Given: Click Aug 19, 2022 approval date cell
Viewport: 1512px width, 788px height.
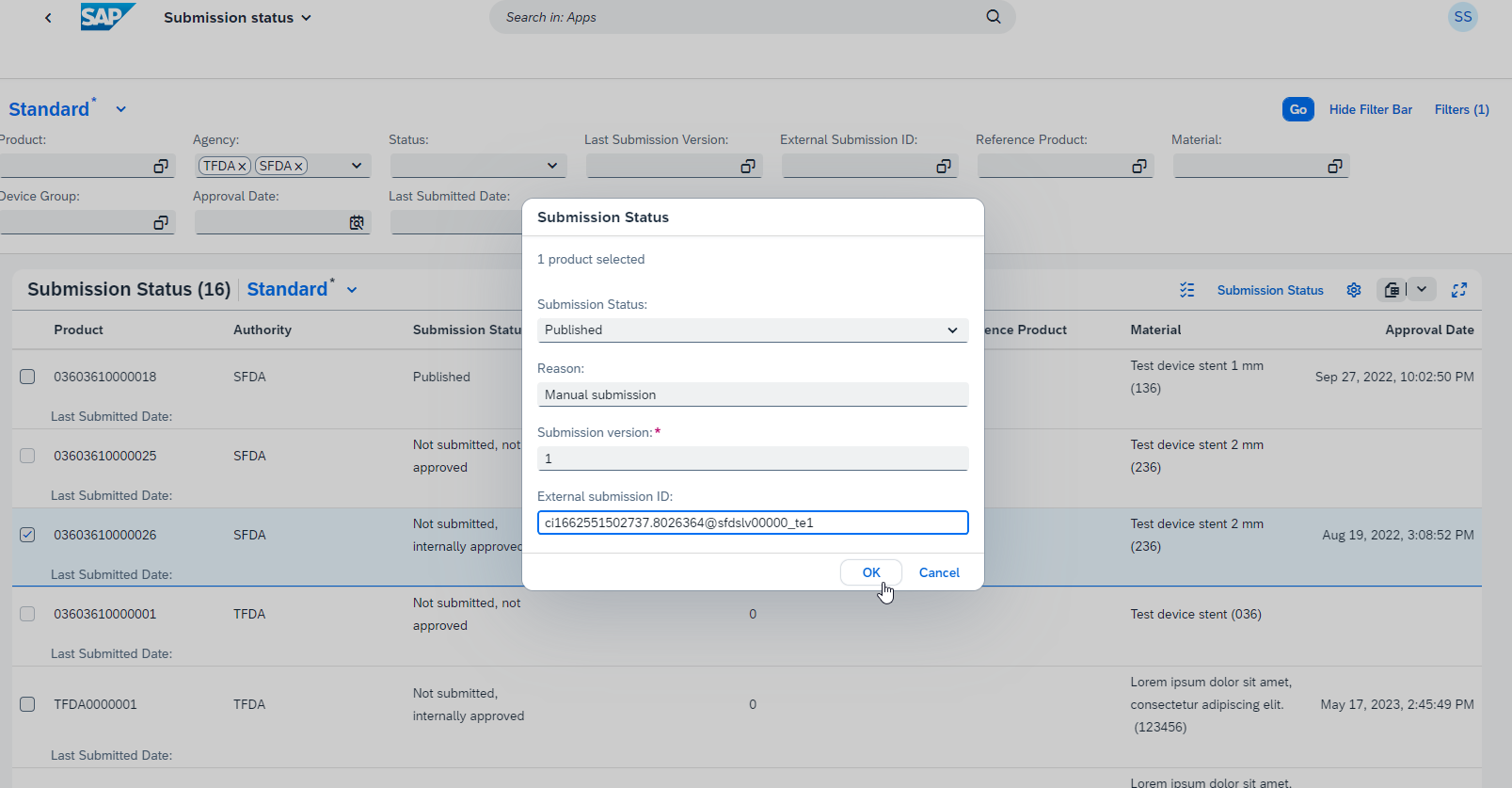Looking at the screenshot, I should tap(1398, 535).
